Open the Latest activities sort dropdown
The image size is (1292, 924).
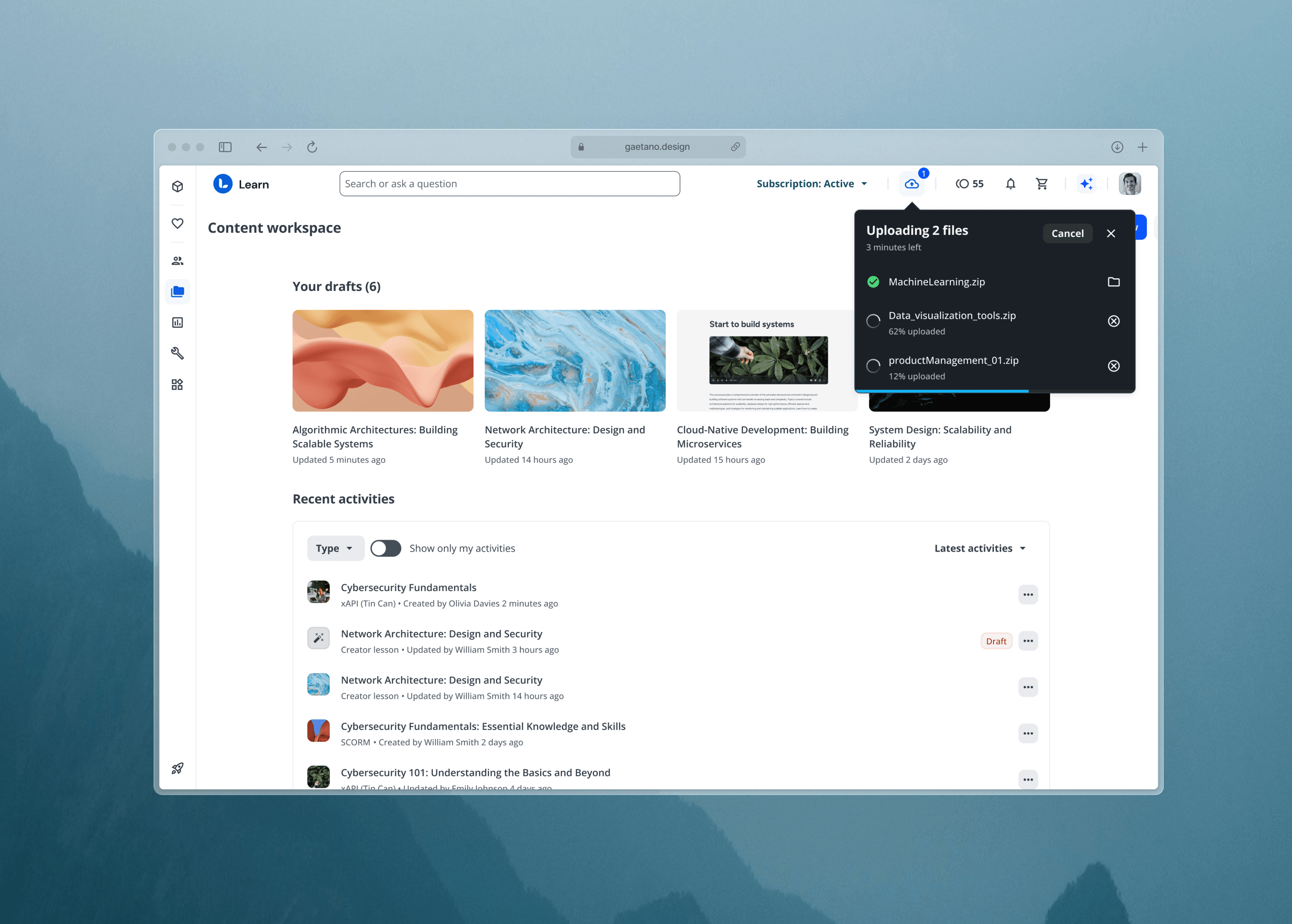pyautogui.click(x=980, y=549)
